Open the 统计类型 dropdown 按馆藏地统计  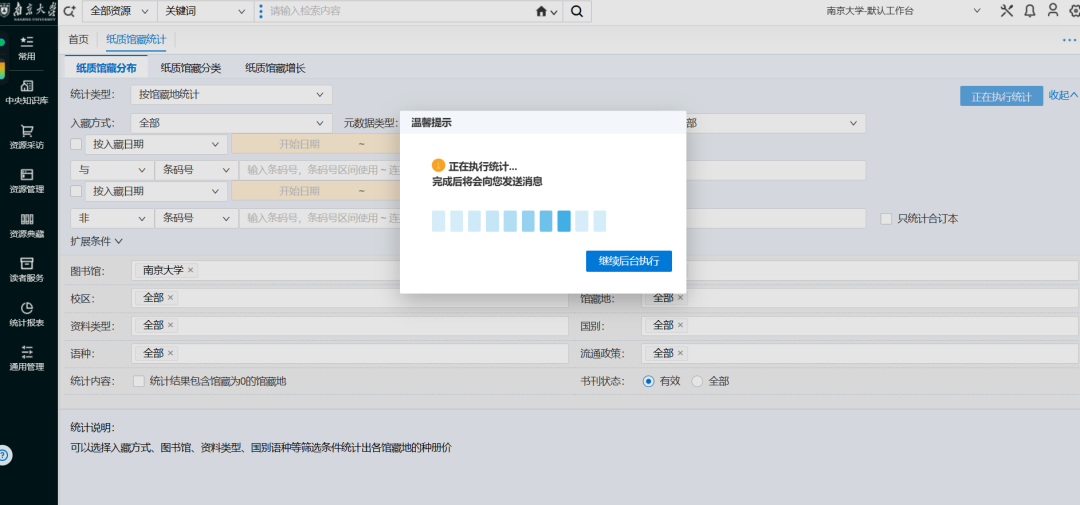[x=231, y=94]
